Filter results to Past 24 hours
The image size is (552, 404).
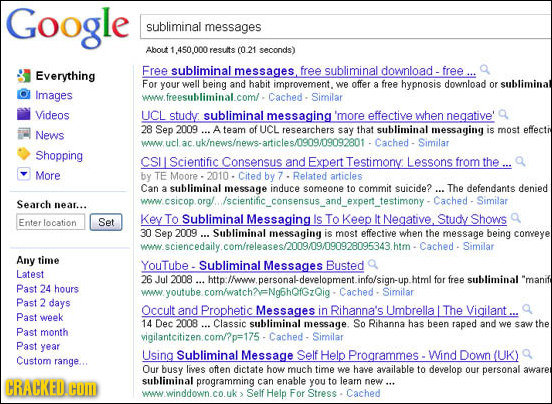point(48,289)
